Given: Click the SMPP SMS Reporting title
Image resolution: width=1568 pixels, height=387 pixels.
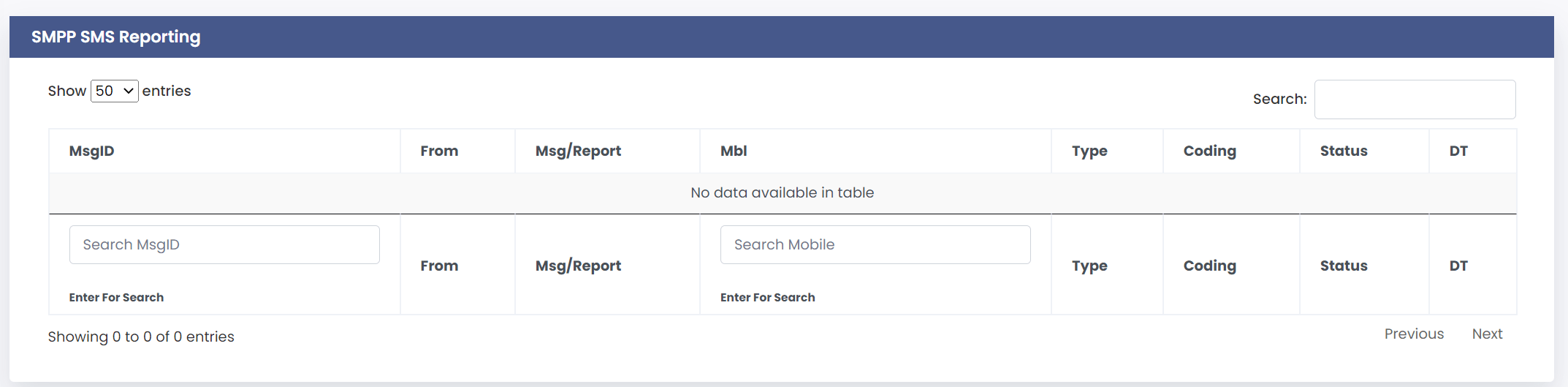Looking at the screenshot, I should tap(115, 37).
